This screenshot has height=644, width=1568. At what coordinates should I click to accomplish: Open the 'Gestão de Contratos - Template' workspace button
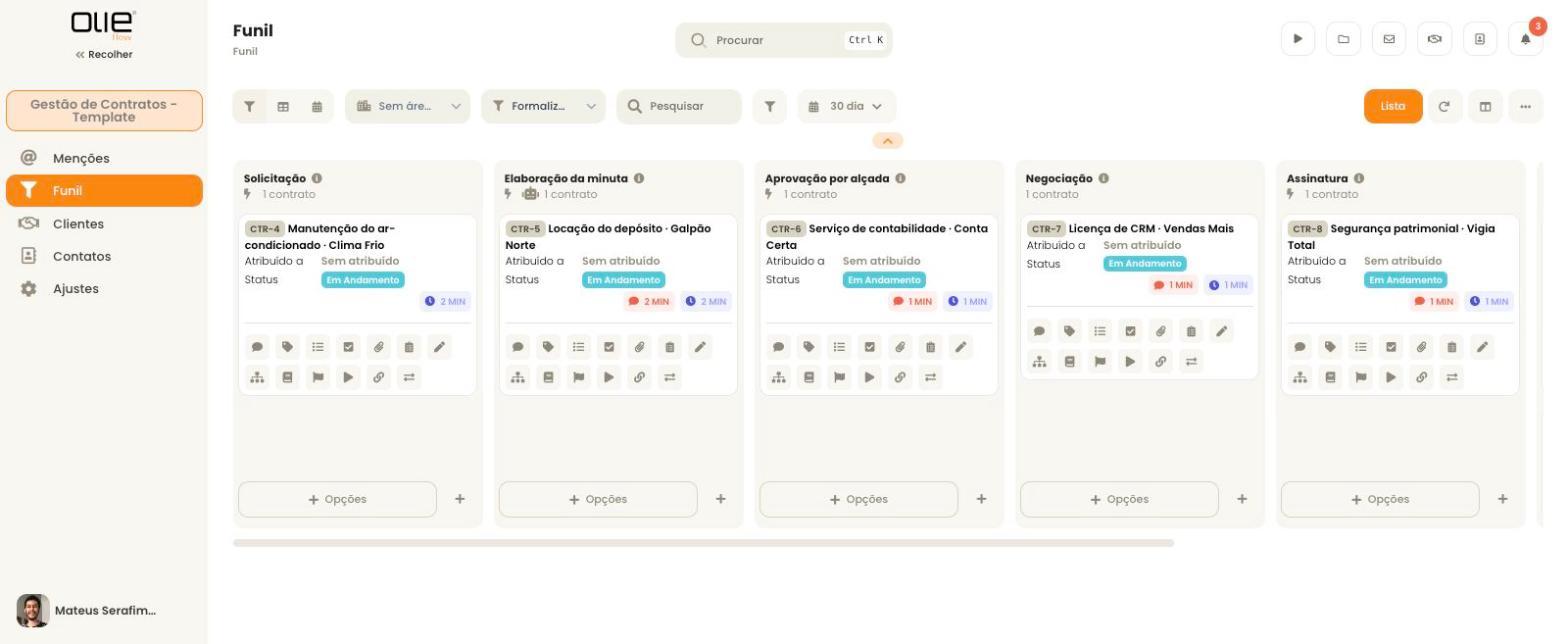click(104, 111)
